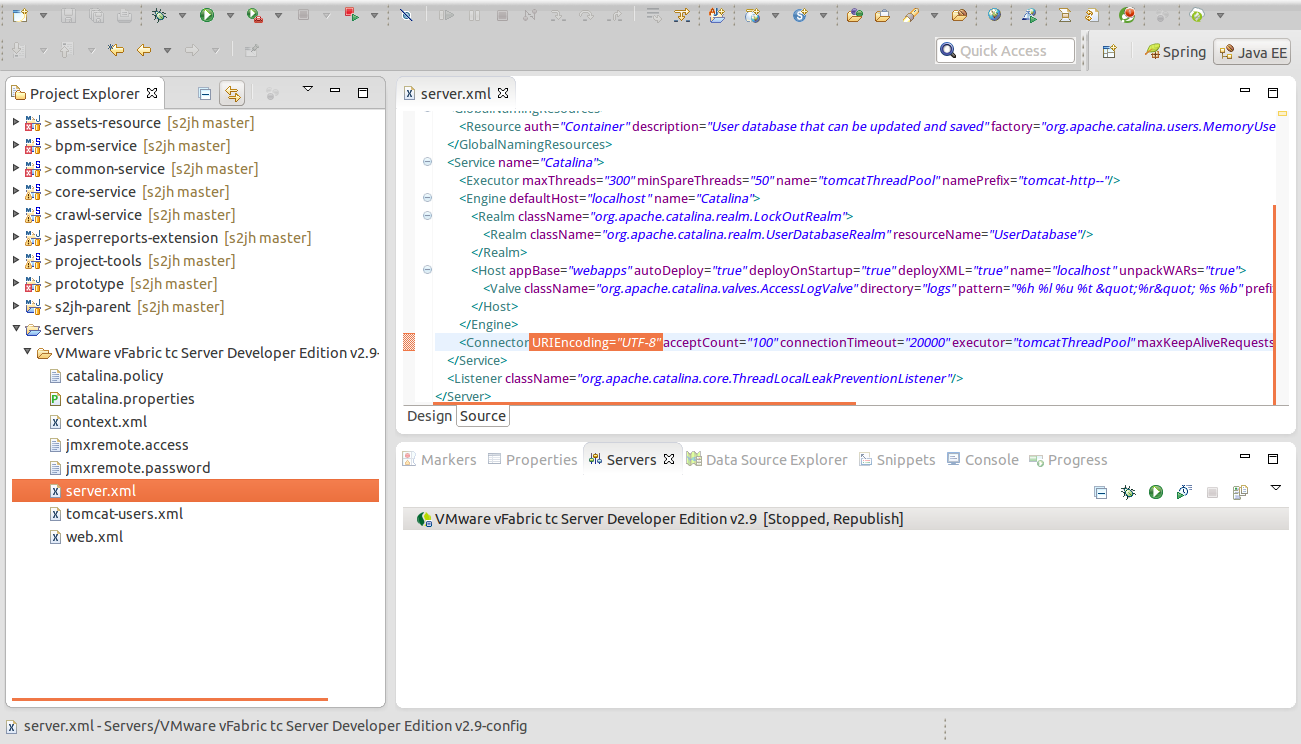Open dropdown arrow beside Debug icon
This screenshot has height=744, width=1301.
(x=182, y=16)
